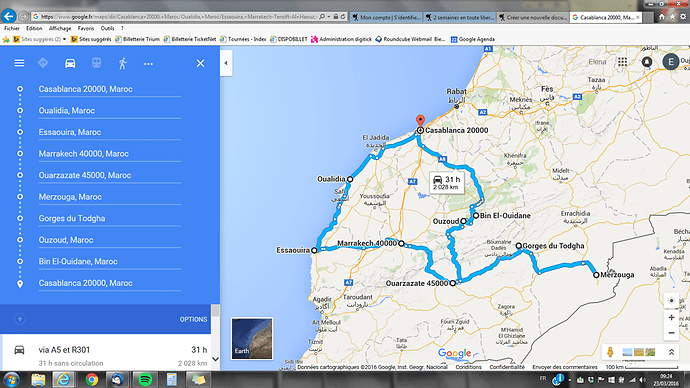
Task: Edit the Oualidia, Maroc waypoint field
Action: pos(110,111)
